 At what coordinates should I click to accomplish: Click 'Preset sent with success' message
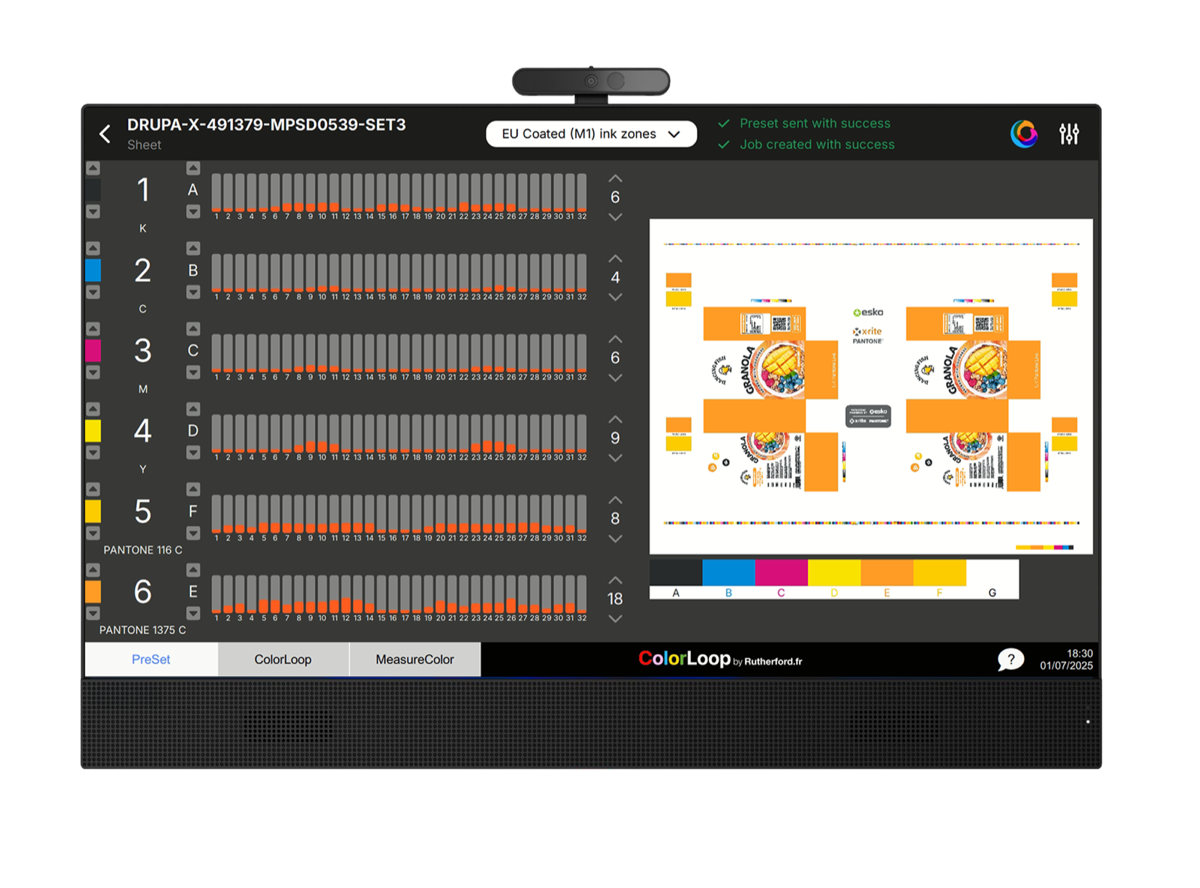(815, 123)
